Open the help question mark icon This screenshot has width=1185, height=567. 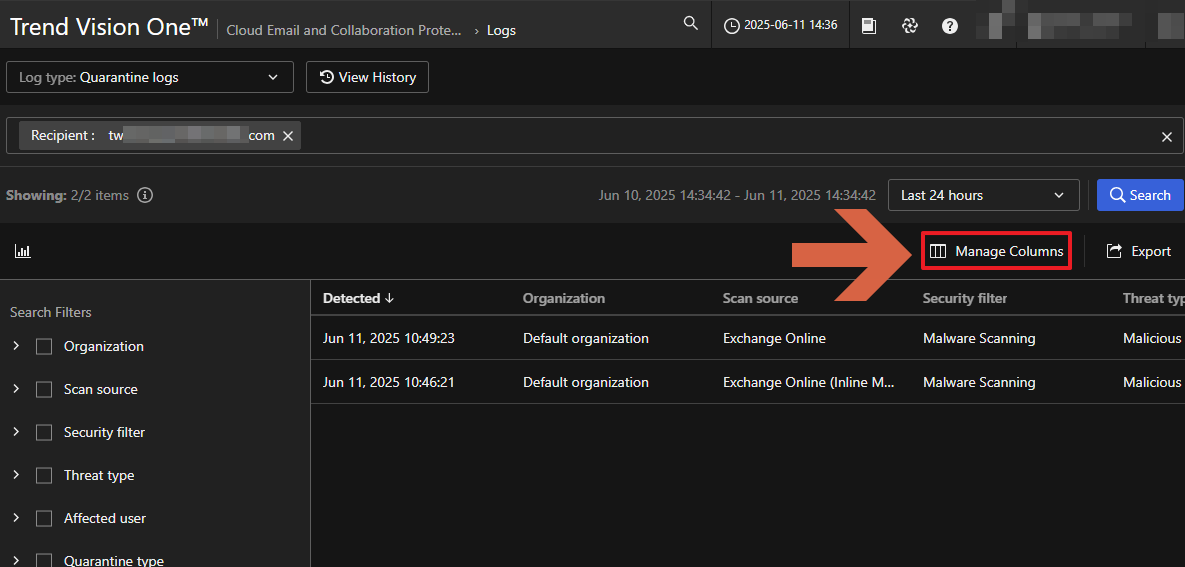pos(950,26)
